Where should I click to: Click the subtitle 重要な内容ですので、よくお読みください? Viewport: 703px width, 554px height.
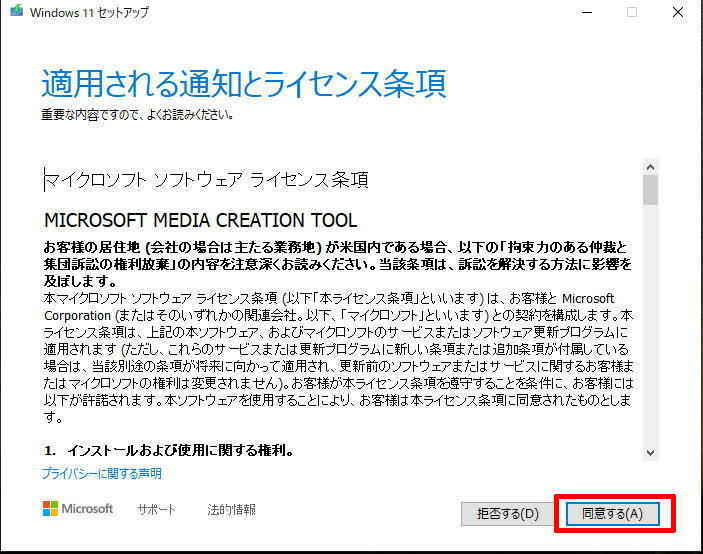137,115
